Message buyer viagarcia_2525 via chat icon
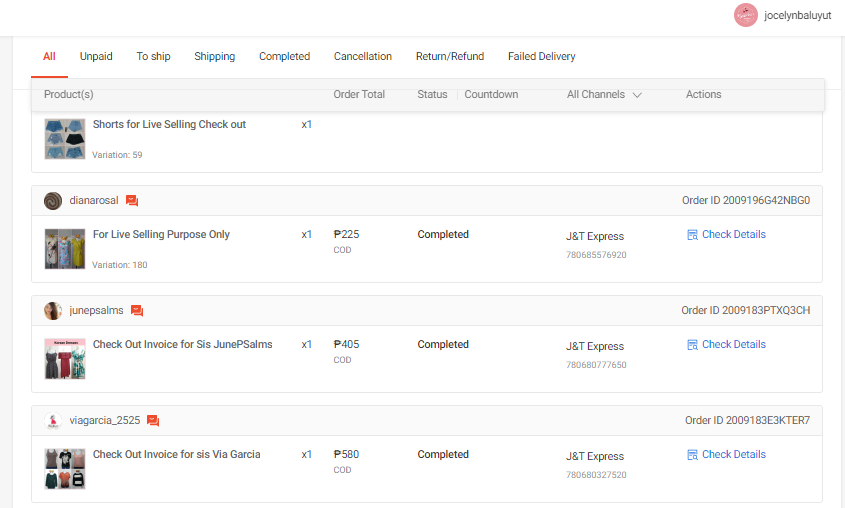Image resolution: width=845 pixels, height=508 pixels. pos(153,421)
